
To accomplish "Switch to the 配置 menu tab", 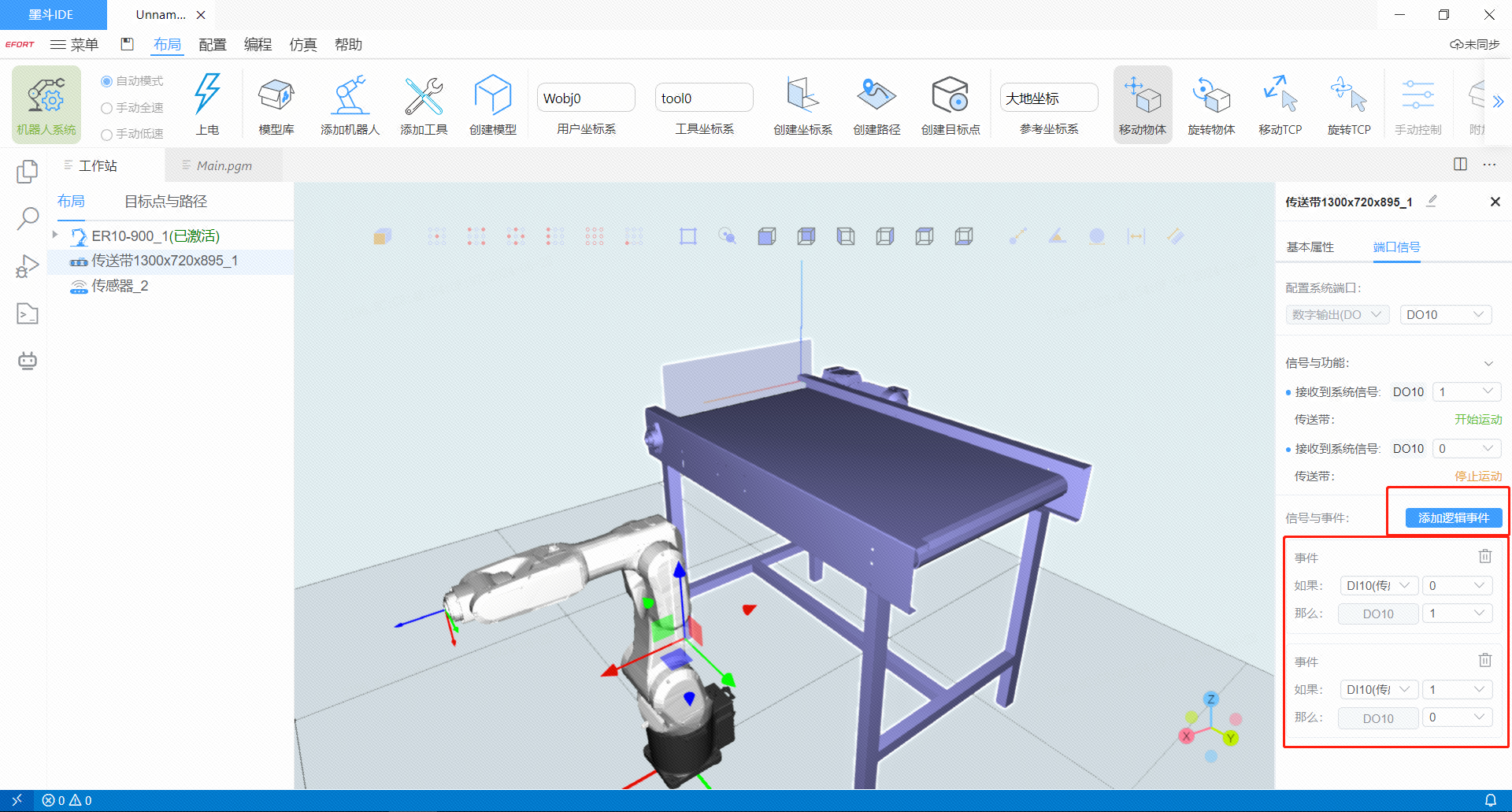I will 213,44.
